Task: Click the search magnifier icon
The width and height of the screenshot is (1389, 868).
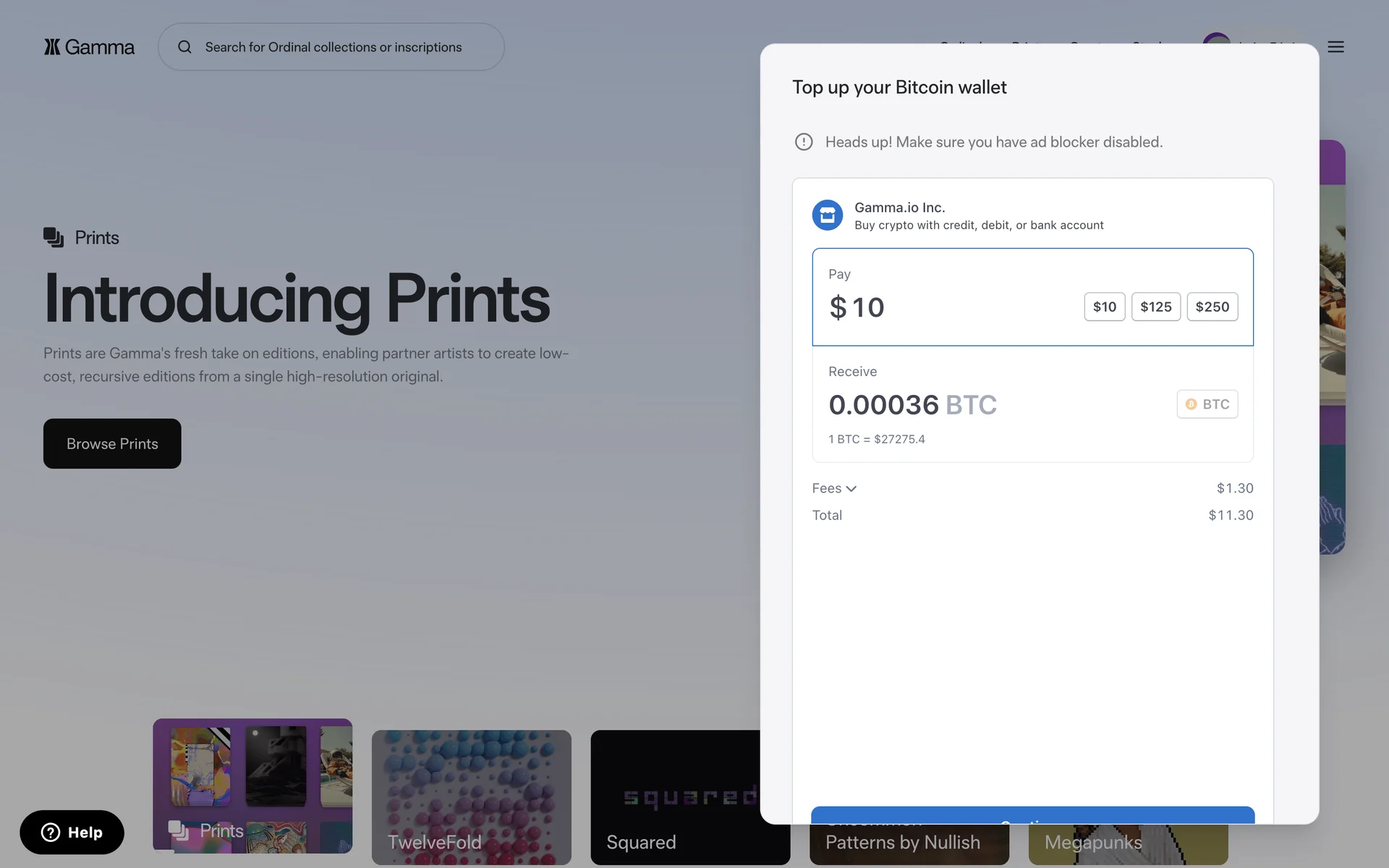Action: pyautogui.click(x=184, y=47)
